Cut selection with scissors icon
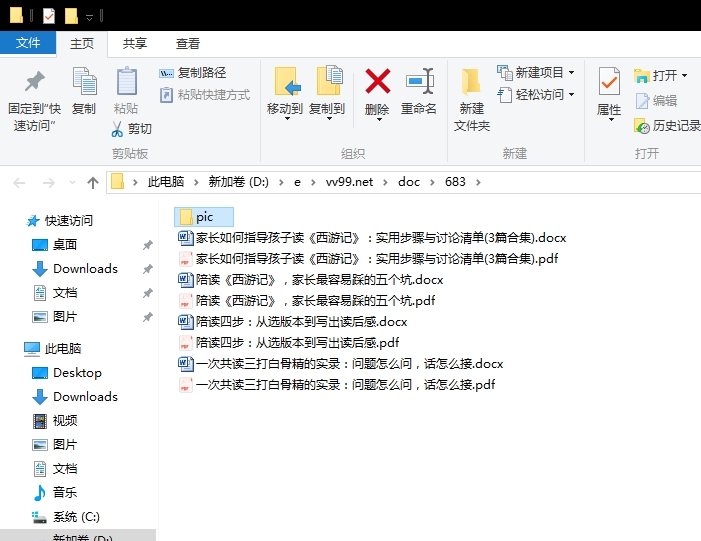701x541 pixels. pyautogui.click(x=131, y=129)
